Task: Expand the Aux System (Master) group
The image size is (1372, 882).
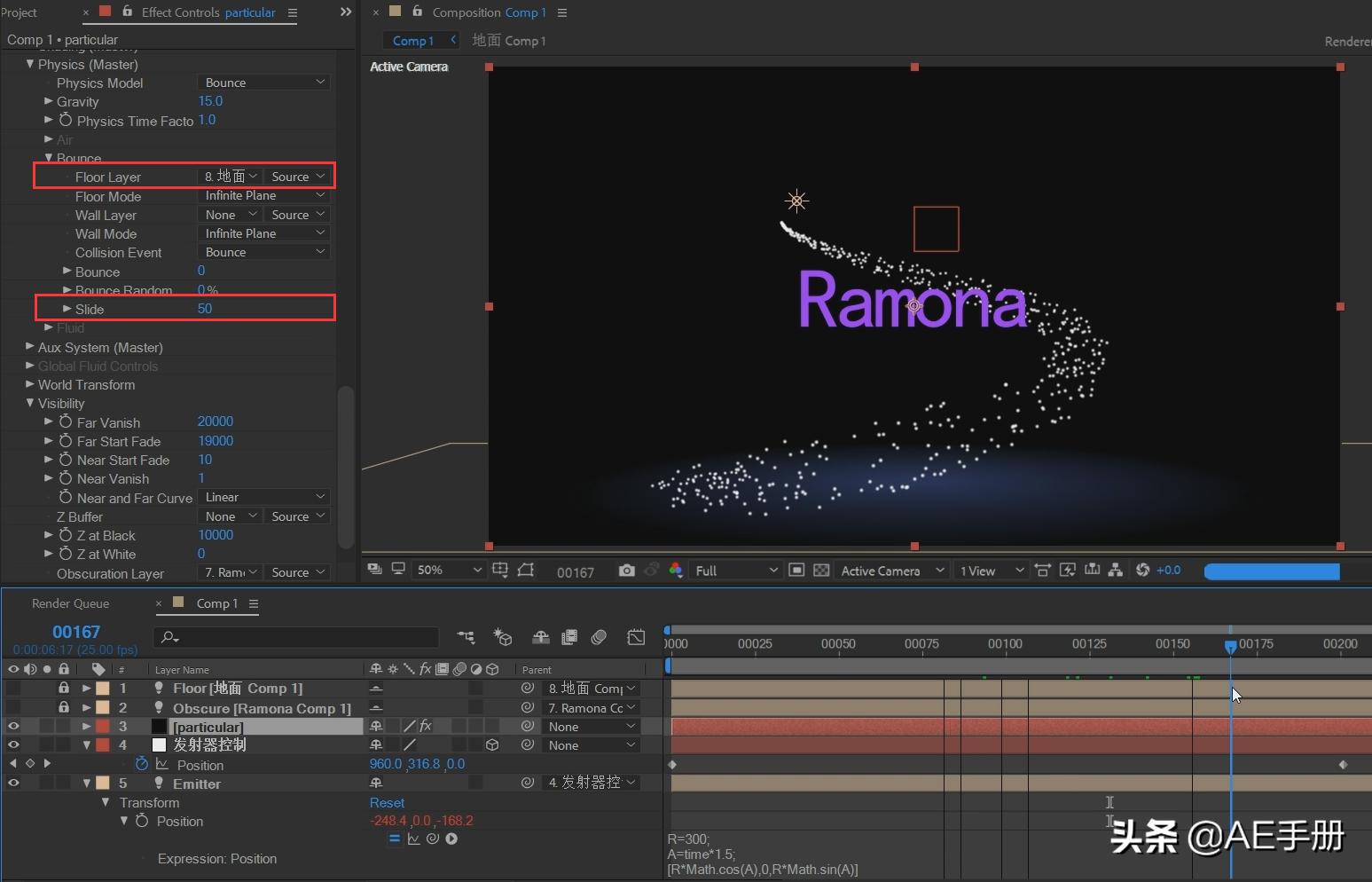Action: pyautogui.click(x=30, y=347)
